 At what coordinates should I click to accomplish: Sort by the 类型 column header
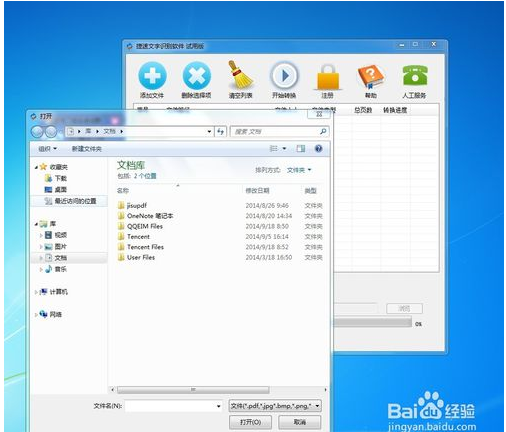(310, 191)
